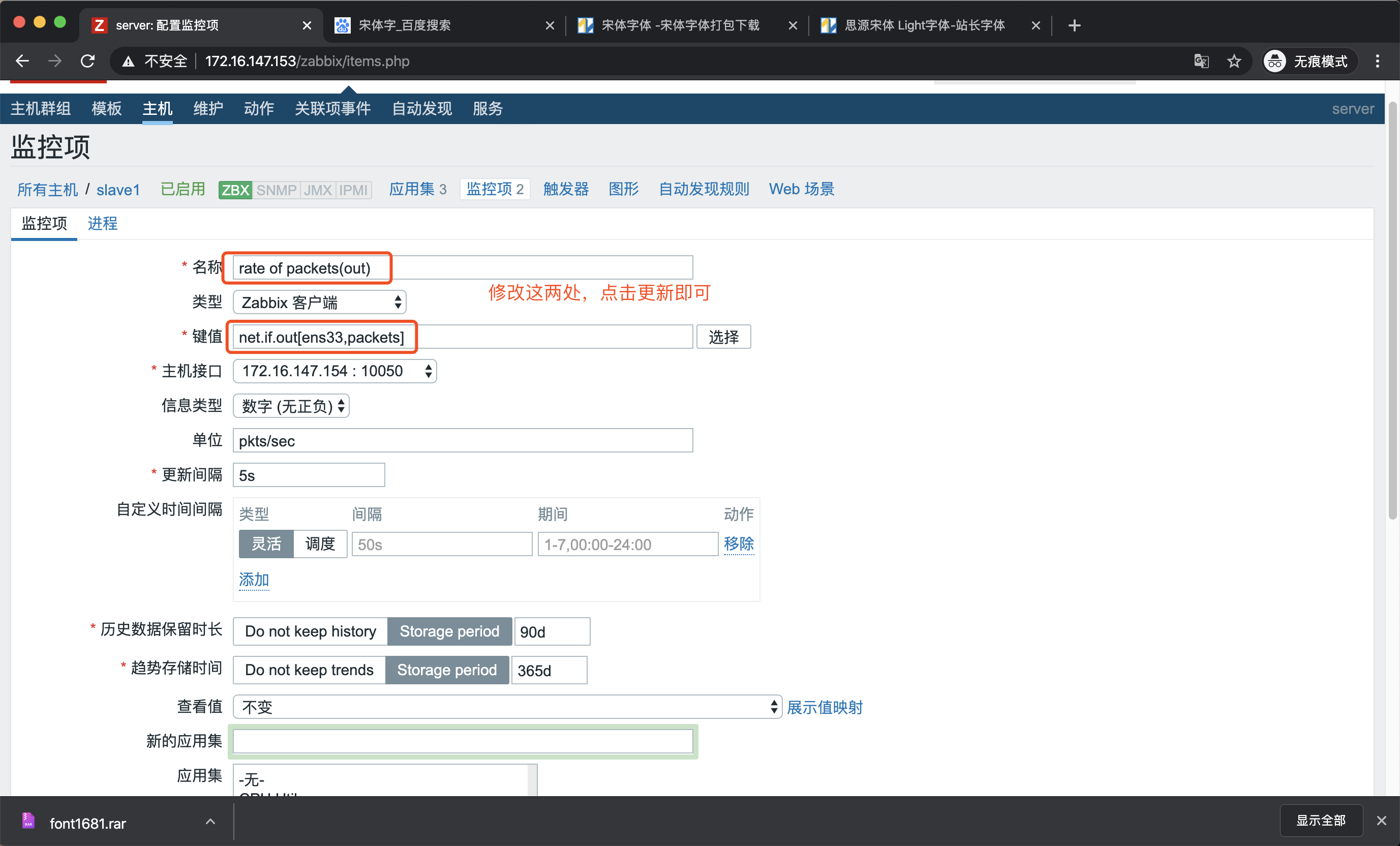The image size is (1400, 846).
Task: Select the 调度 interval type toggle
Action: [x=320, y=543]
